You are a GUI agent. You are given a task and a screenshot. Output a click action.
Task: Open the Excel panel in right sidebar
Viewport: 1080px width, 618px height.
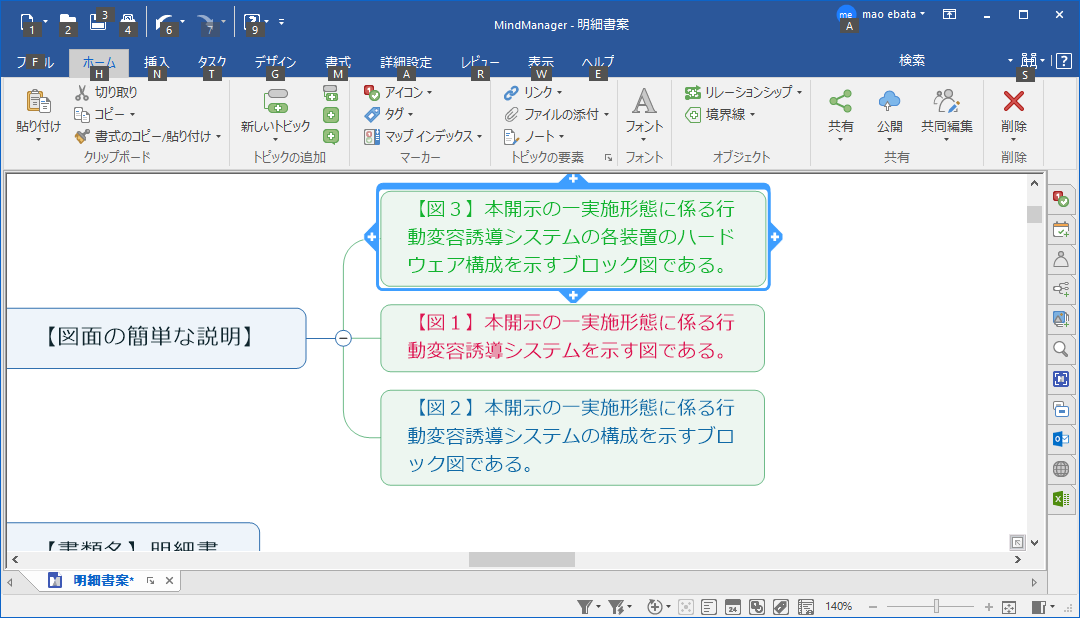(1061, 498)
